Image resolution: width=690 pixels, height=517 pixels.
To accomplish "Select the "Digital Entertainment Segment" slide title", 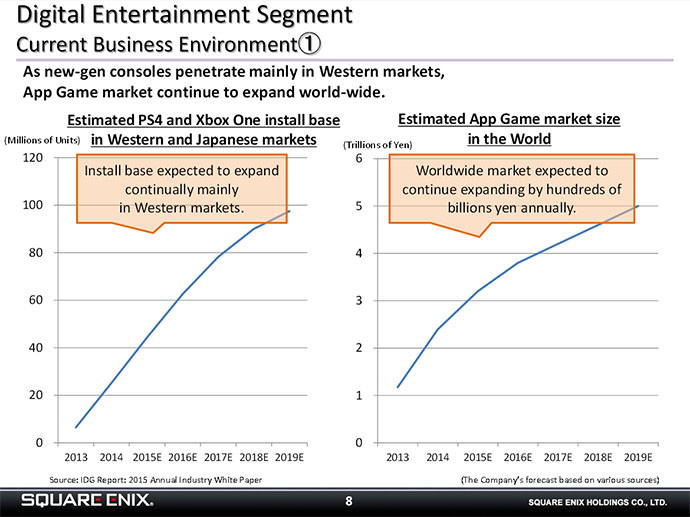I will coord(184,14).
